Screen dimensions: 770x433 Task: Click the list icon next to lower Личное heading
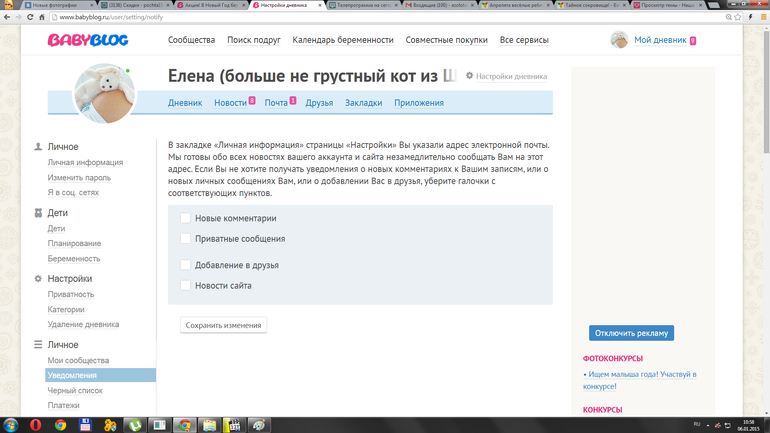pos(38,345)
